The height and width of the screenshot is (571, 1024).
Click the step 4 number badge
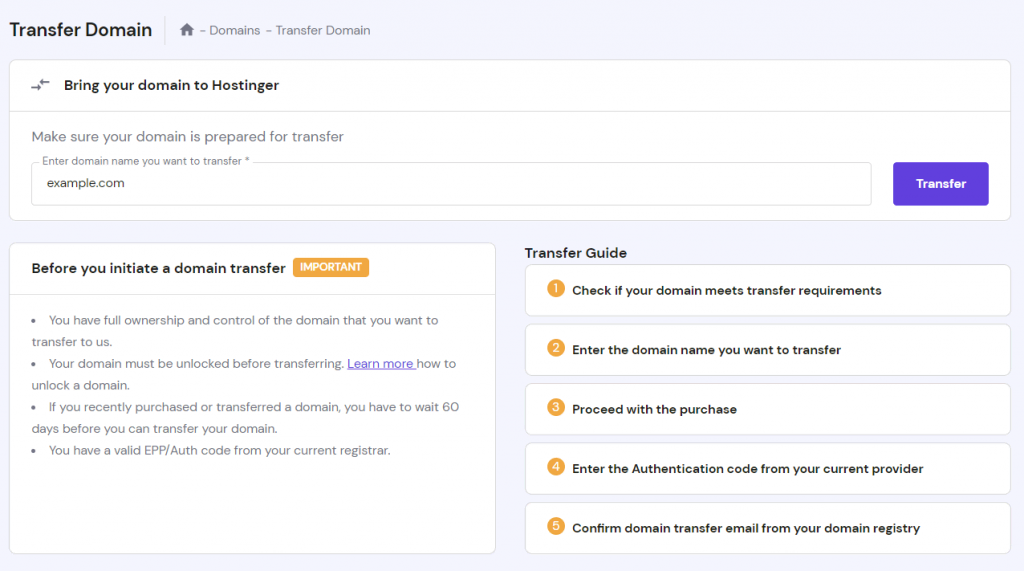pyautogui.click(x=556, y=467)
